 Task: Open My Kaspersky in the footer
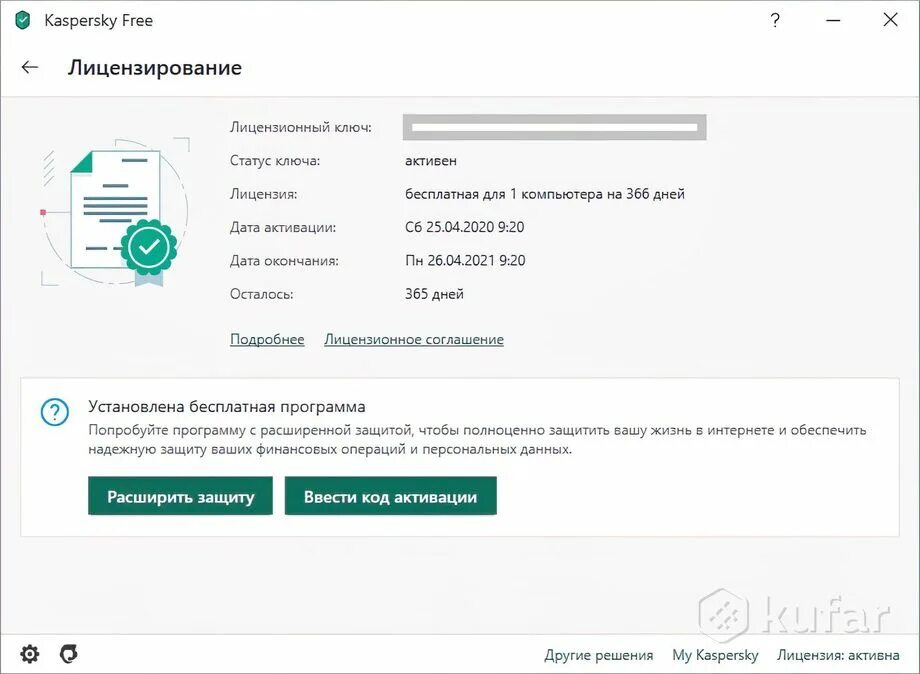tap(715, 655)
